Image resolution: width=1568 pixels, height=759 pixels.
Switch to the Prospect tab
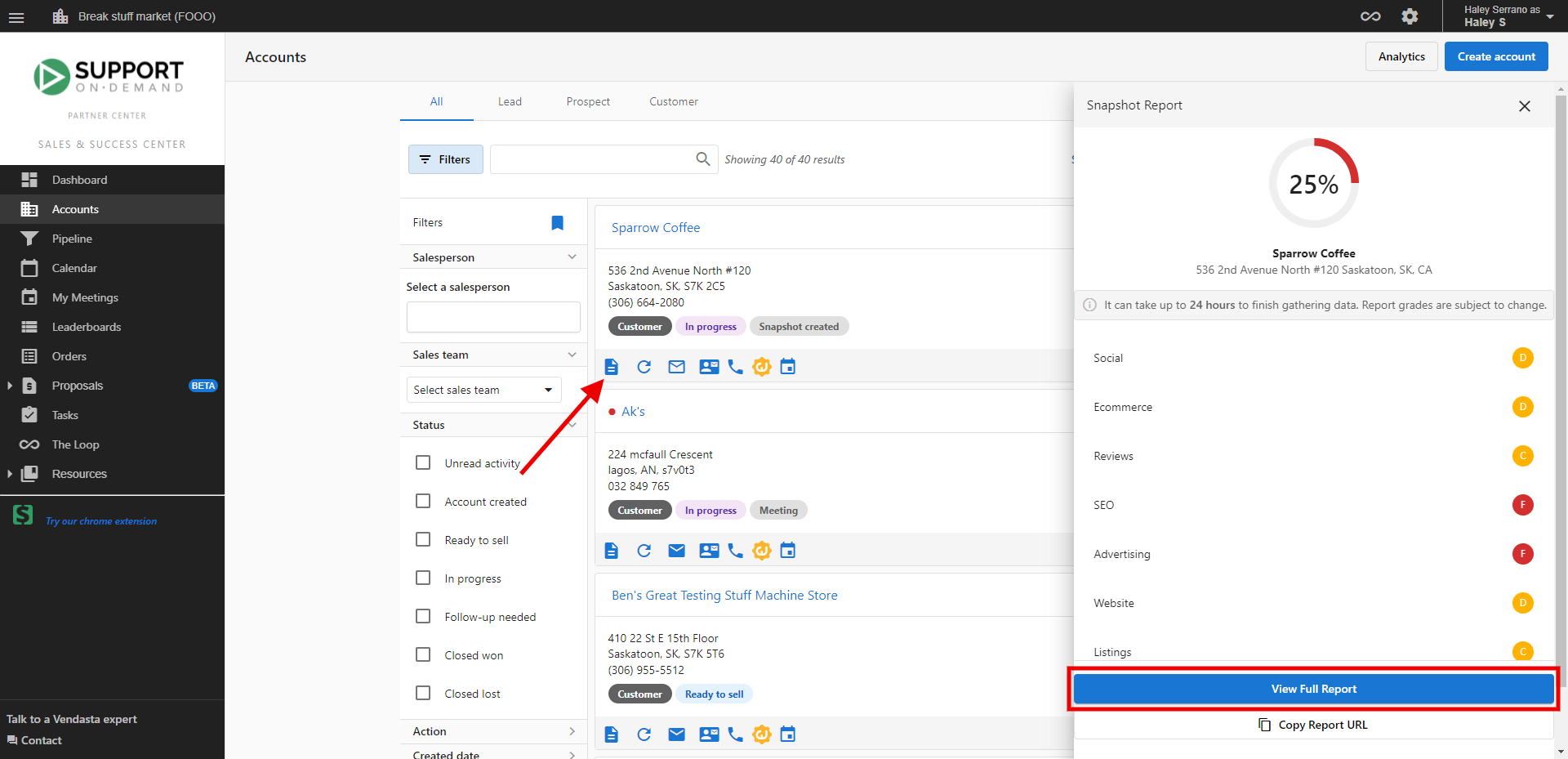[587, 101]
